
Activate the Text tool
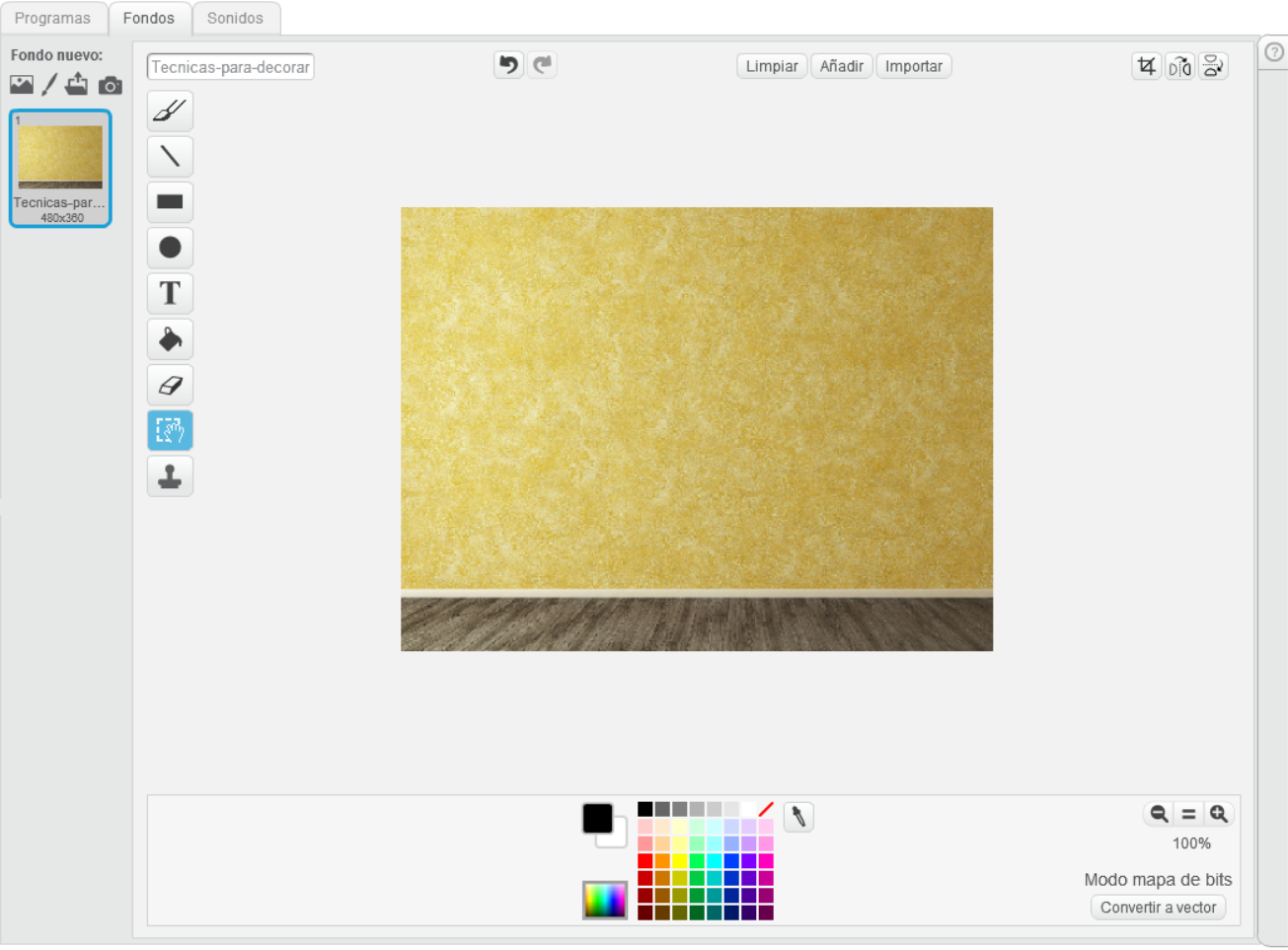170,294
